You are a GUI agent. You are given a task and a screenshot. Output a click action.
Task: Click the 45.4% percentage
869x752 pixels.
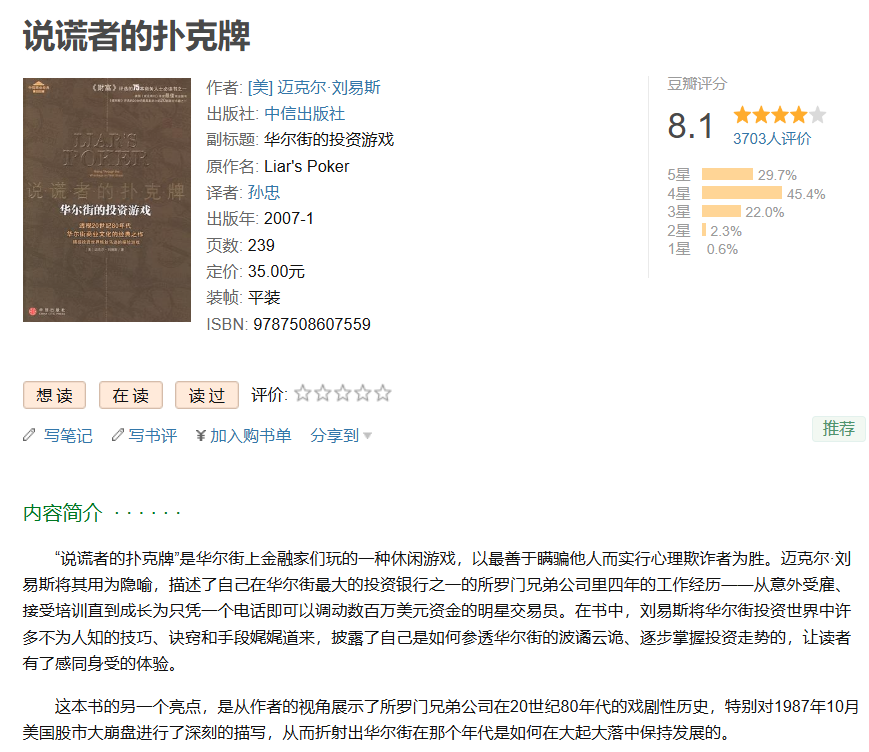pos(806,194)
